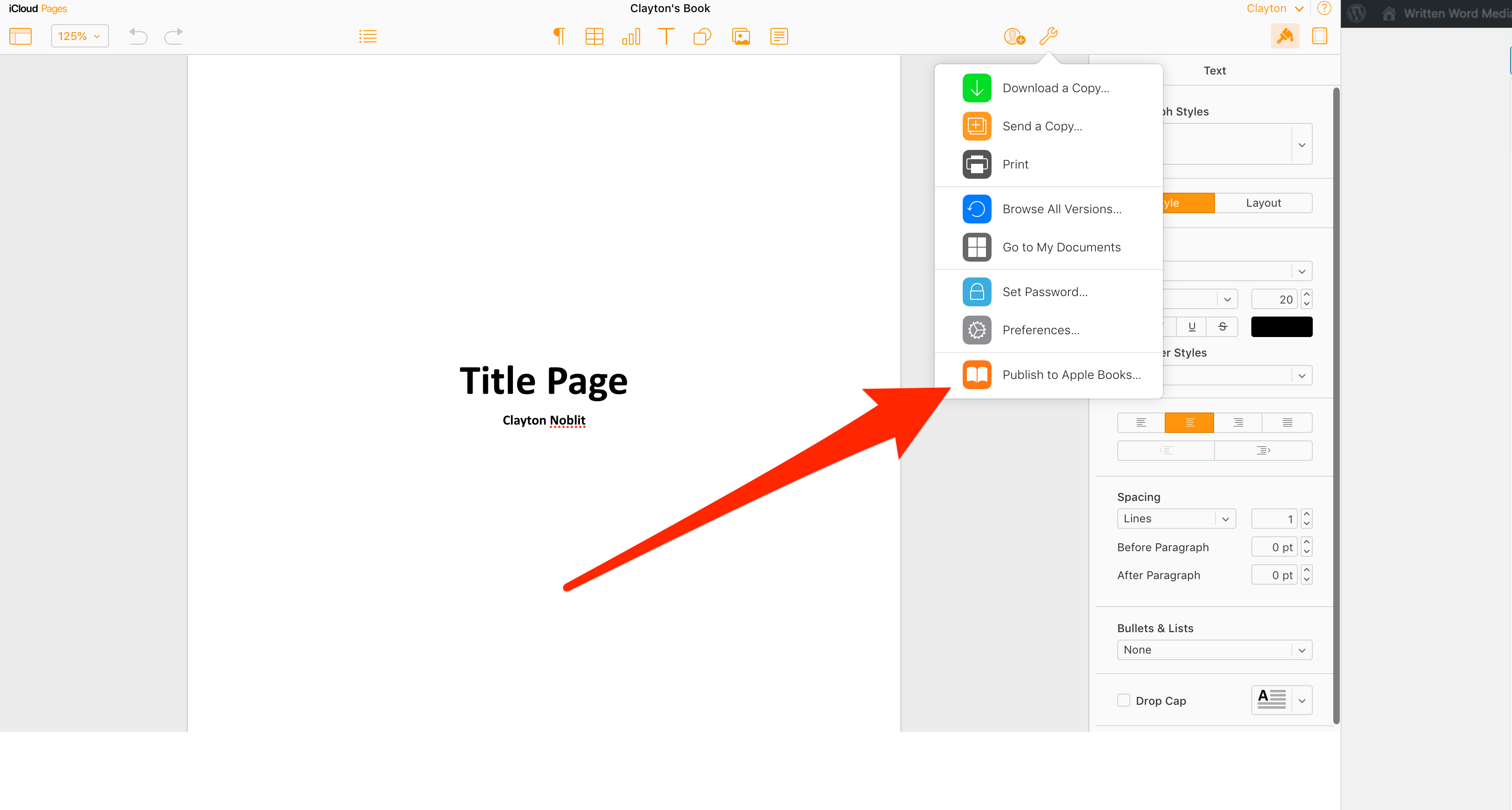The width and height of the screenshot is (1512, 810).
Task: Insert a chart using Chart icon
Action: click(x=631, y=36)
